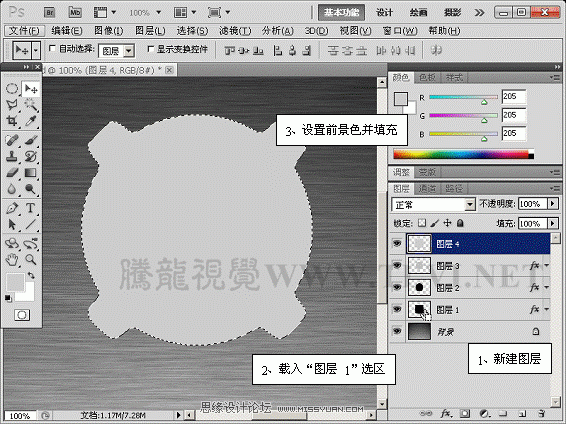This screenshot has height=424, width=566.
Task: Select the Gradient tool
Action: coord(31,172)
